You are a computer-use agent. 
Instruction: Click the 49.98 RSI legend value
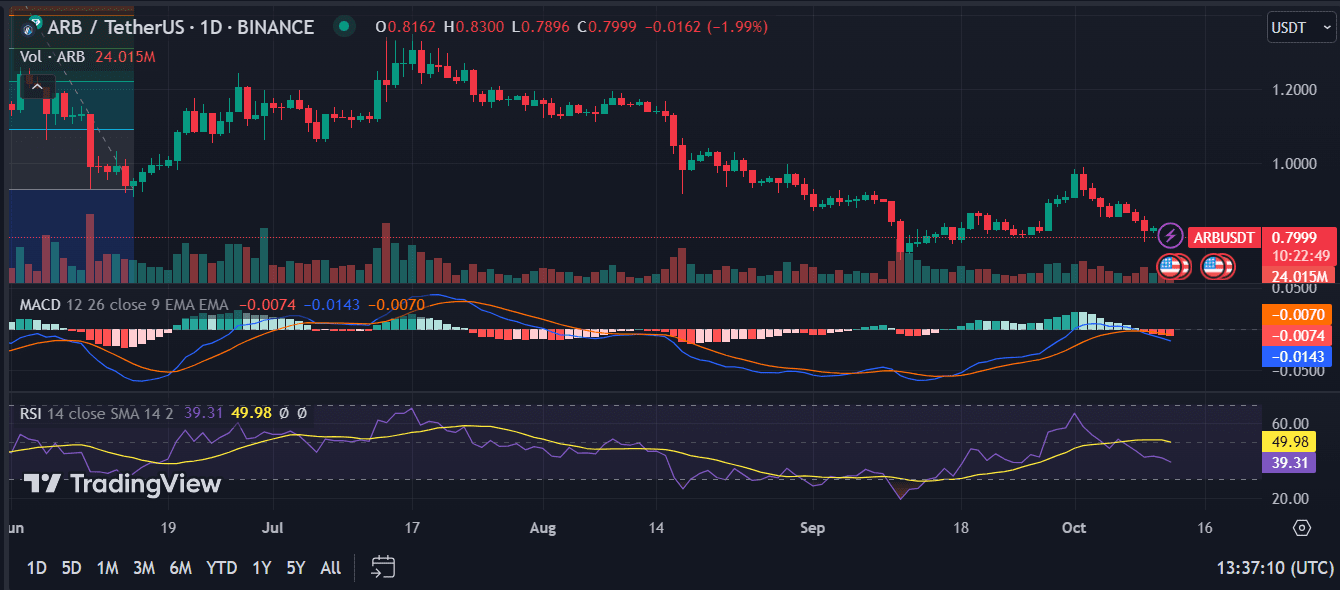coord(251,413)
